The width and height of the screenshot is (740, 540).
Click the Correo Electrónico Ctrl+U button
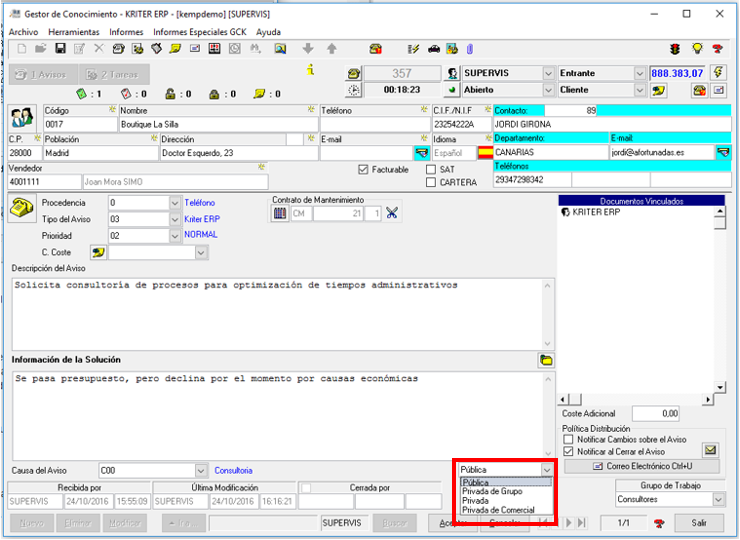click(x=642, y=466)
